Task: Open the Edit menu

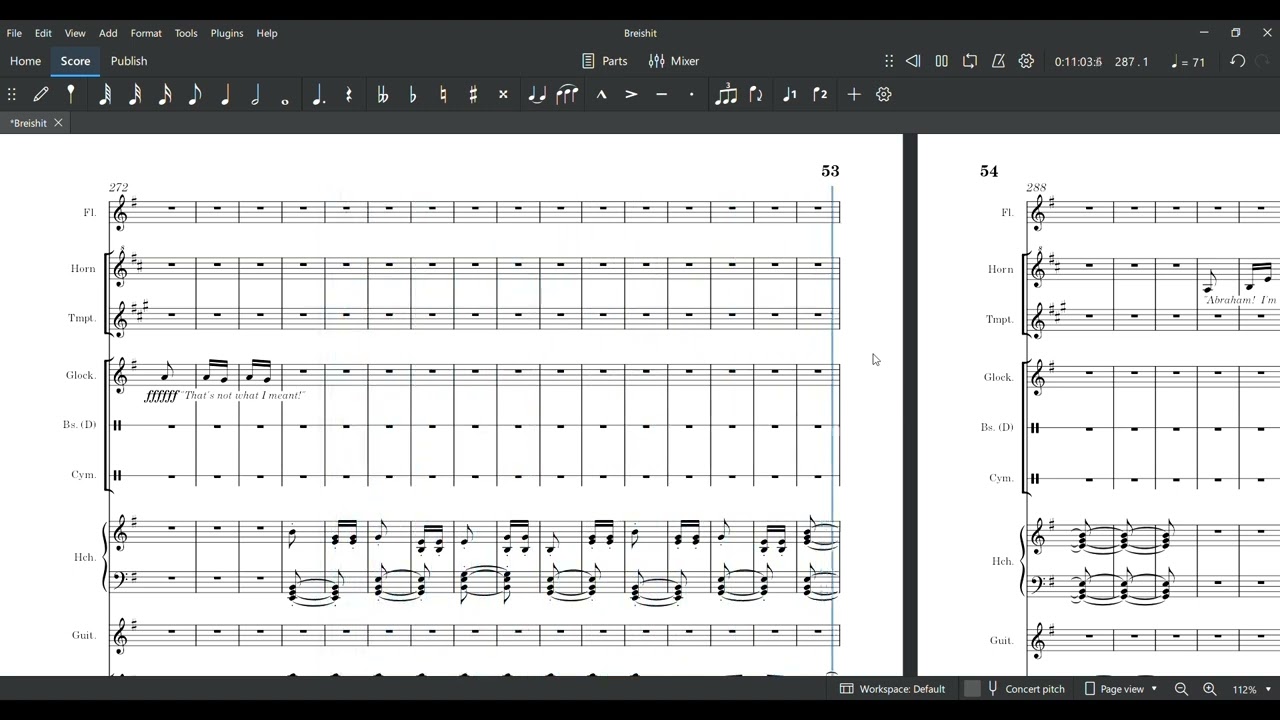Action: point(43,33)
